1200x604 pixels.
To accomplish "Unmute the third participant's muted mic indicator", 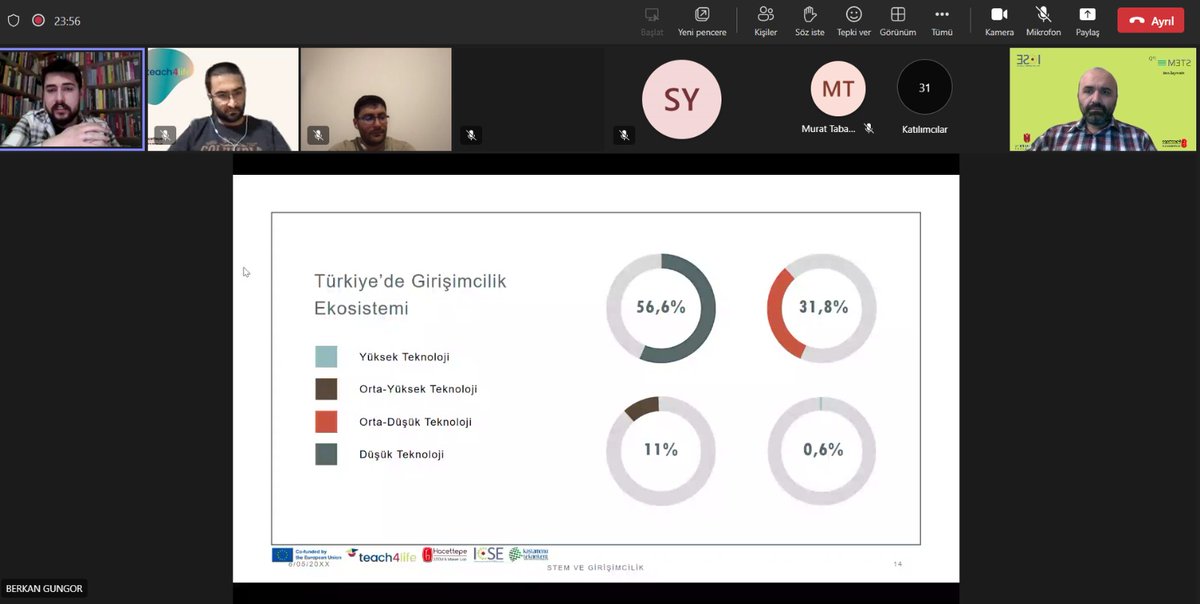I will tap(317, 134).
